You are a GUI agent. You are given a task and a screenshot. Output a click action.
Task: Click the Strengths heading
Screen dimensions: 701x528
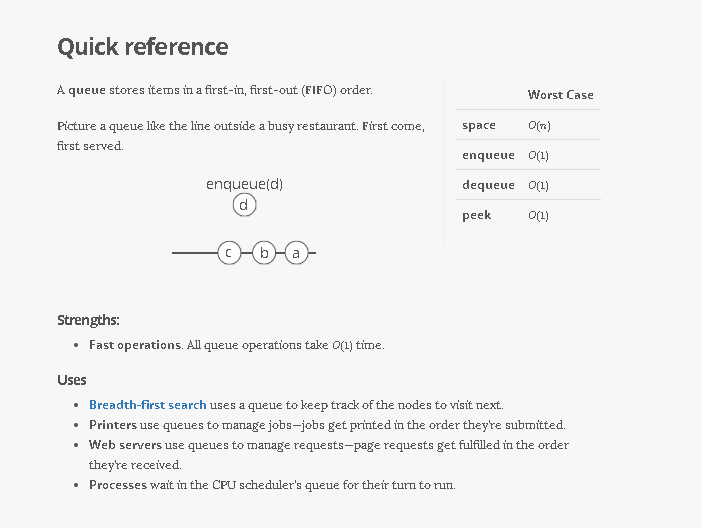click(x=88, y=320)
